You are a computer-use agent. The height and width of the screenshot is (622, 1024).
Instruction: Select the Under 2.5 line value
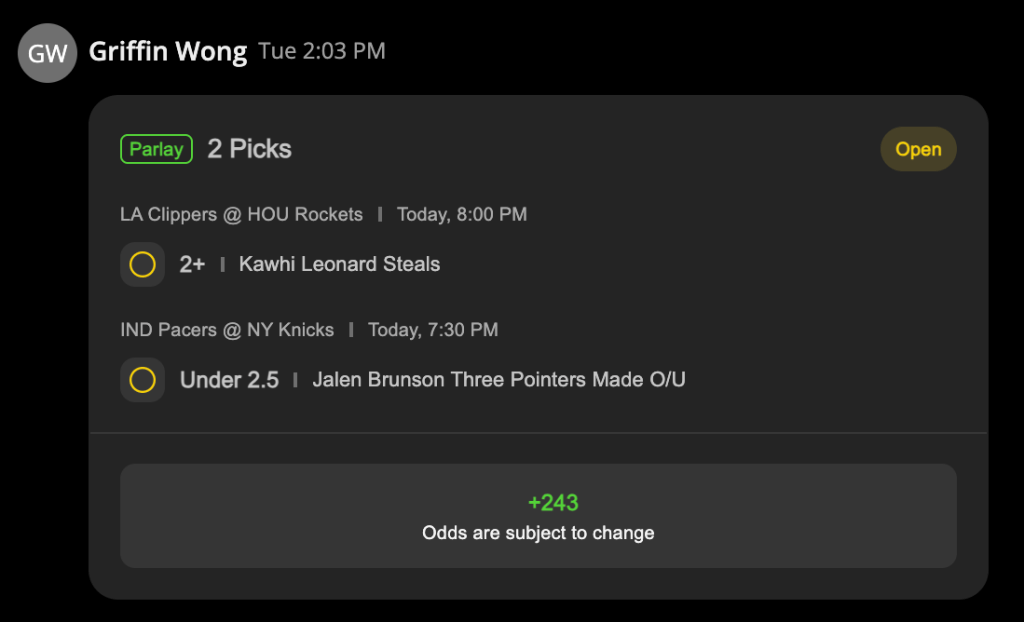229,380
